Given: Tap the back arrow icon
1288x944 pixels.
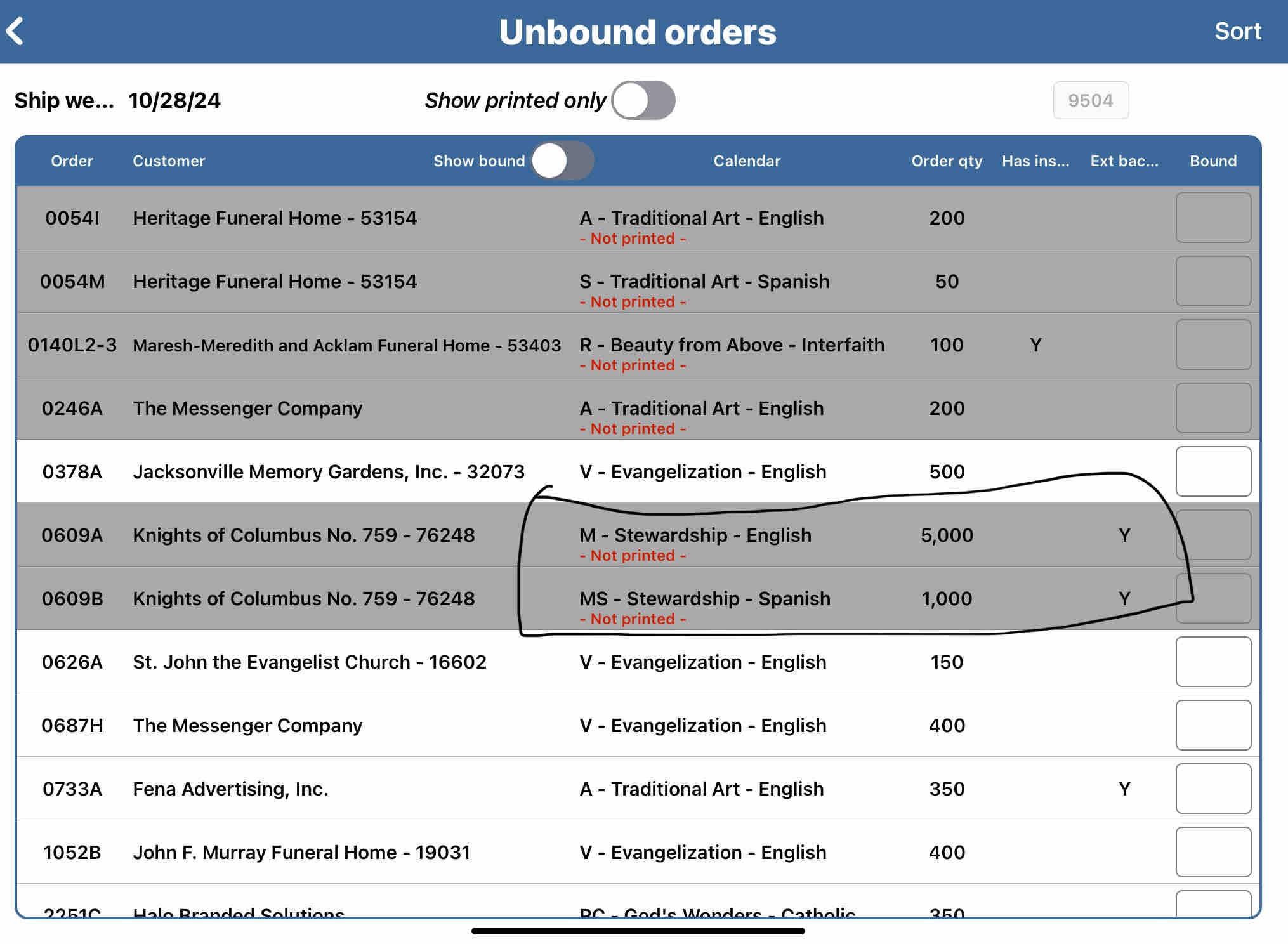Looking at the screenshot, I should pos(15,31).
